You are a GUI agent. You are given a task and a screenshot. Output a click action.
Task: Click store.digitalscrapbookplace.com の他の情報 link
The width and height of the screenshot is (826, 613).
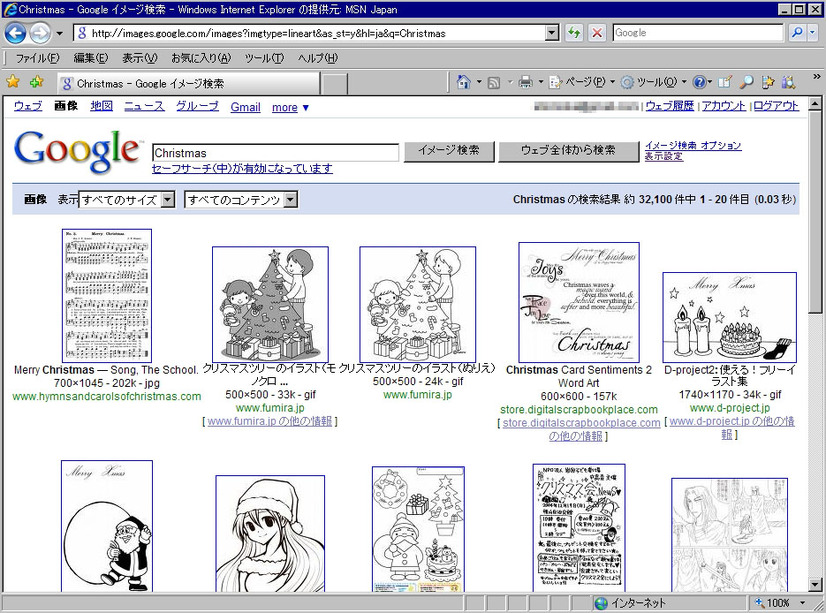579,429
